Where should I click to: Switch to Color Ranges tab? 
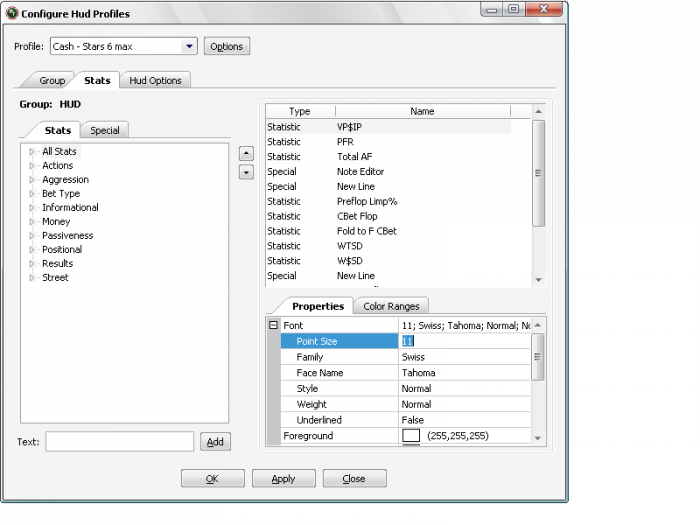[393, 306]
